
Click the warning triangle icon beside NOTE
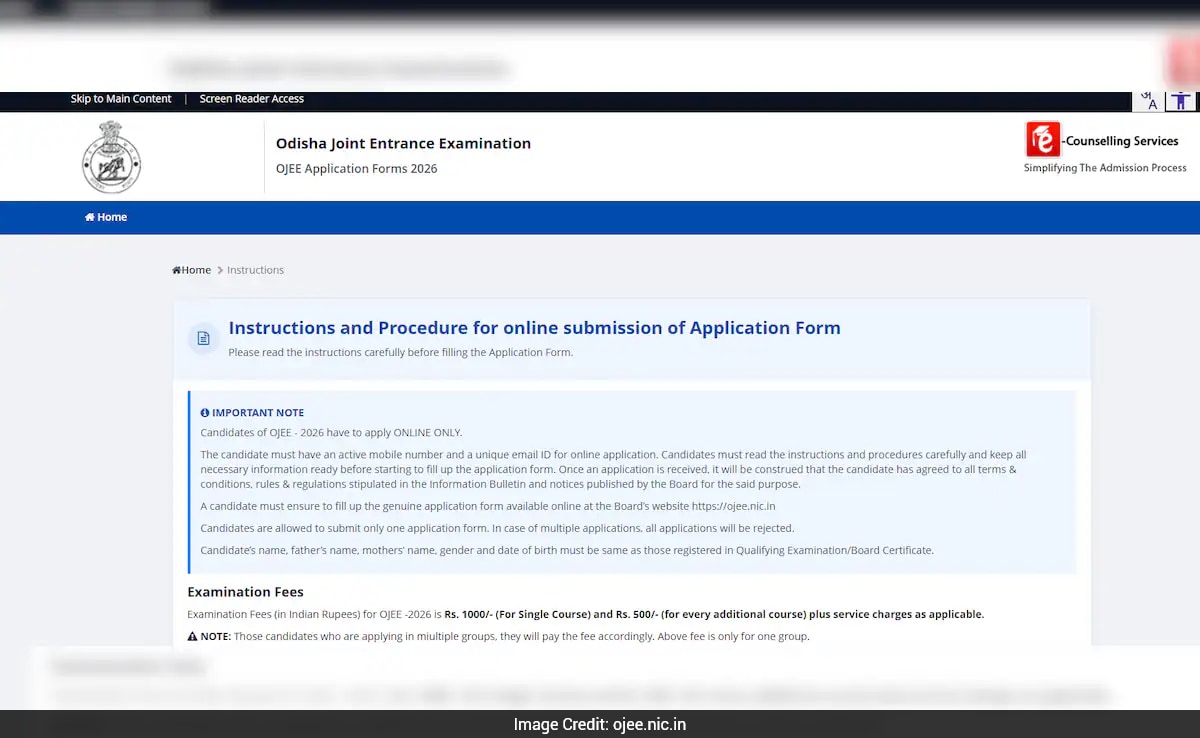click(193, 636)
